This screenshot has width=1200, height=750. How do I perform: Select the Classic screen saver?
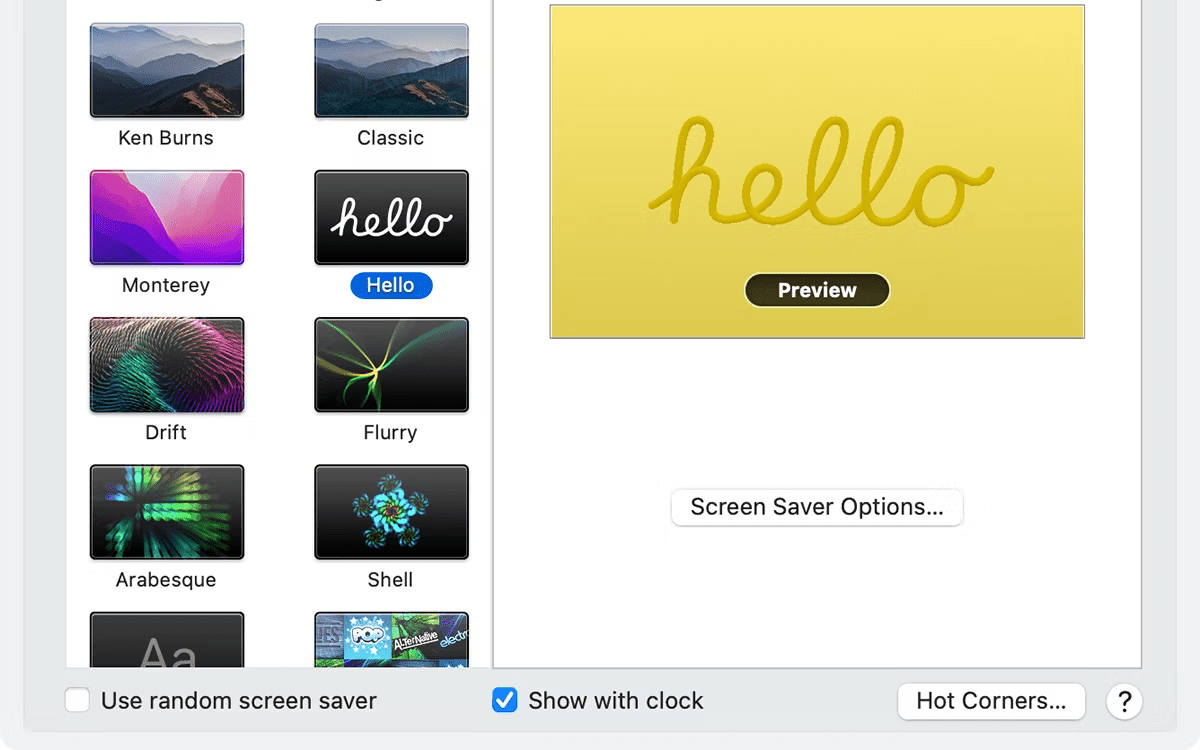(391, 70)
